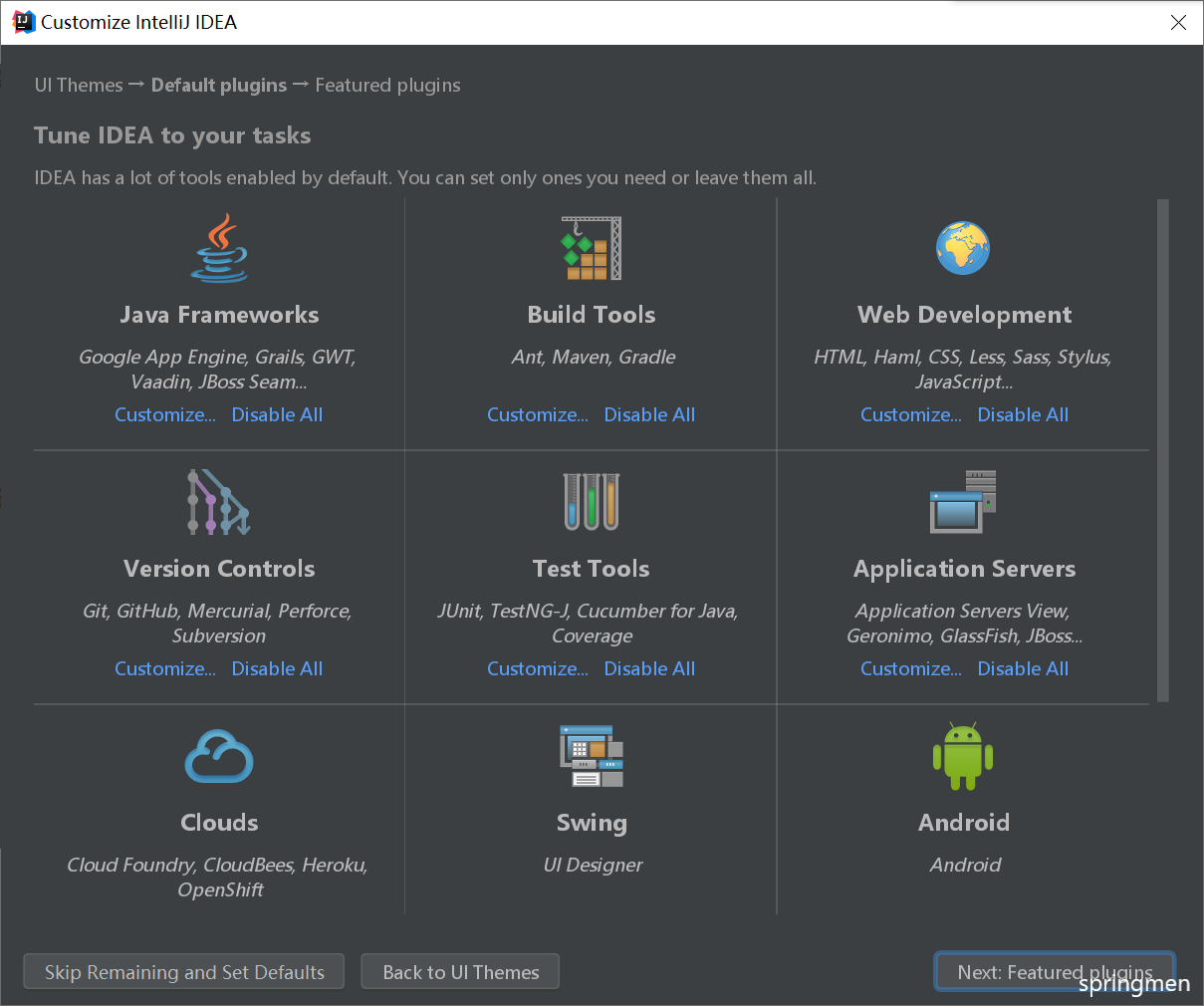The image size is (1204, 1006).
Task: Click 'Tune IDEA to your tasks' title
Action: (172, 135)
